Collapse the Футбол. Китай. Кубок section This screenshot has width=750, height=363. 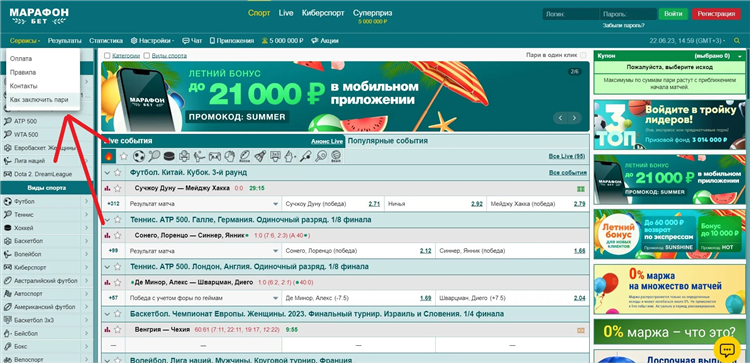[x=108, y=173]
